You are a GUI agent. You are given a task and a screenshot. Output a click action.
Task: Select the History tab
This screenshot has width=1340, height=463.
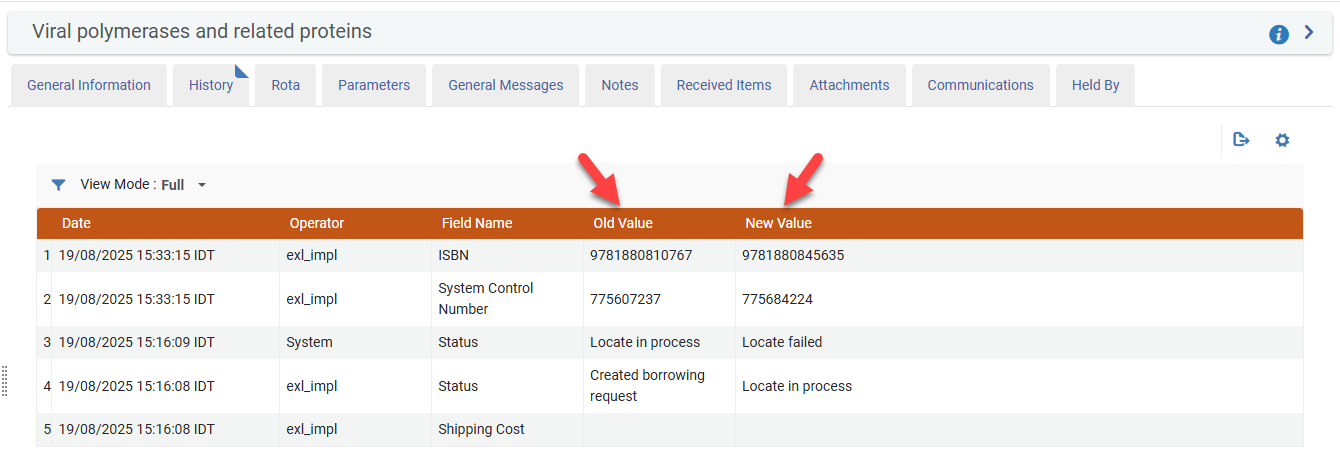coord(211,85)
